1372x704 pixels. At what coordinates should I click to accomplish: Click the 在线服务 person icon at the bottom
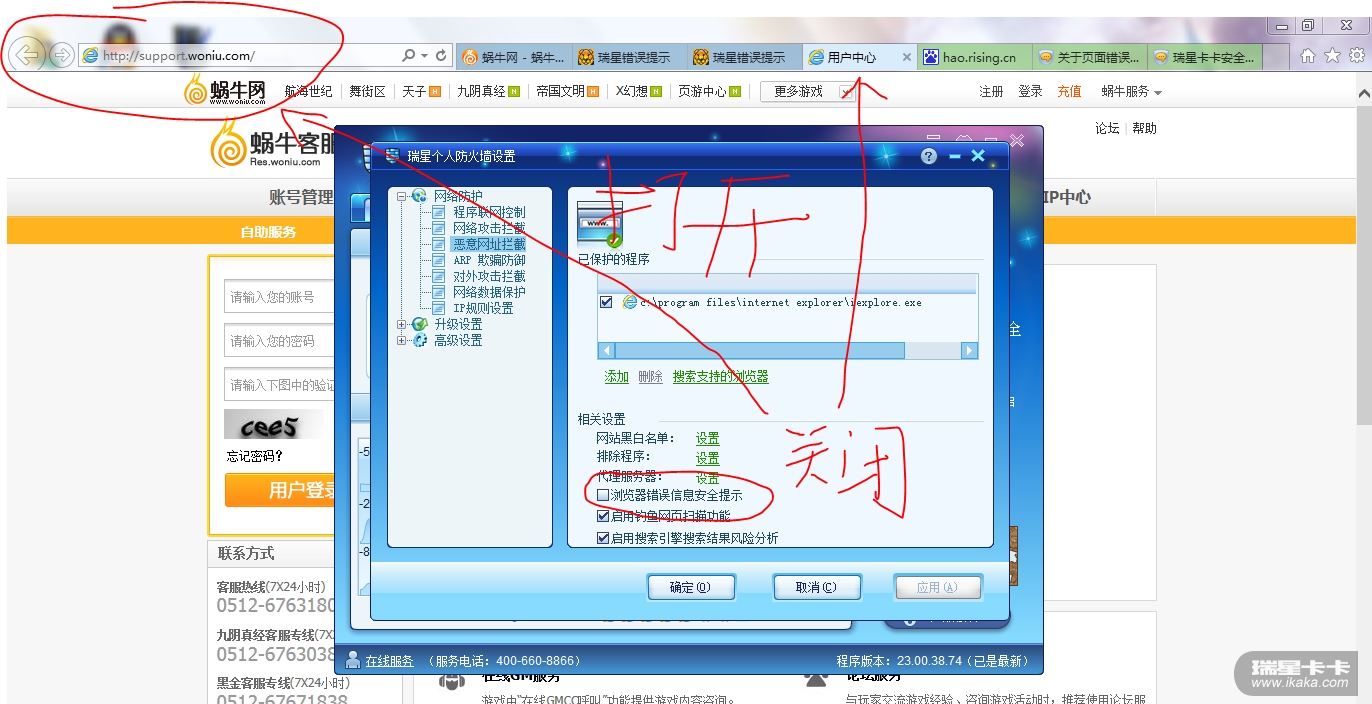[x=352, y=660]
